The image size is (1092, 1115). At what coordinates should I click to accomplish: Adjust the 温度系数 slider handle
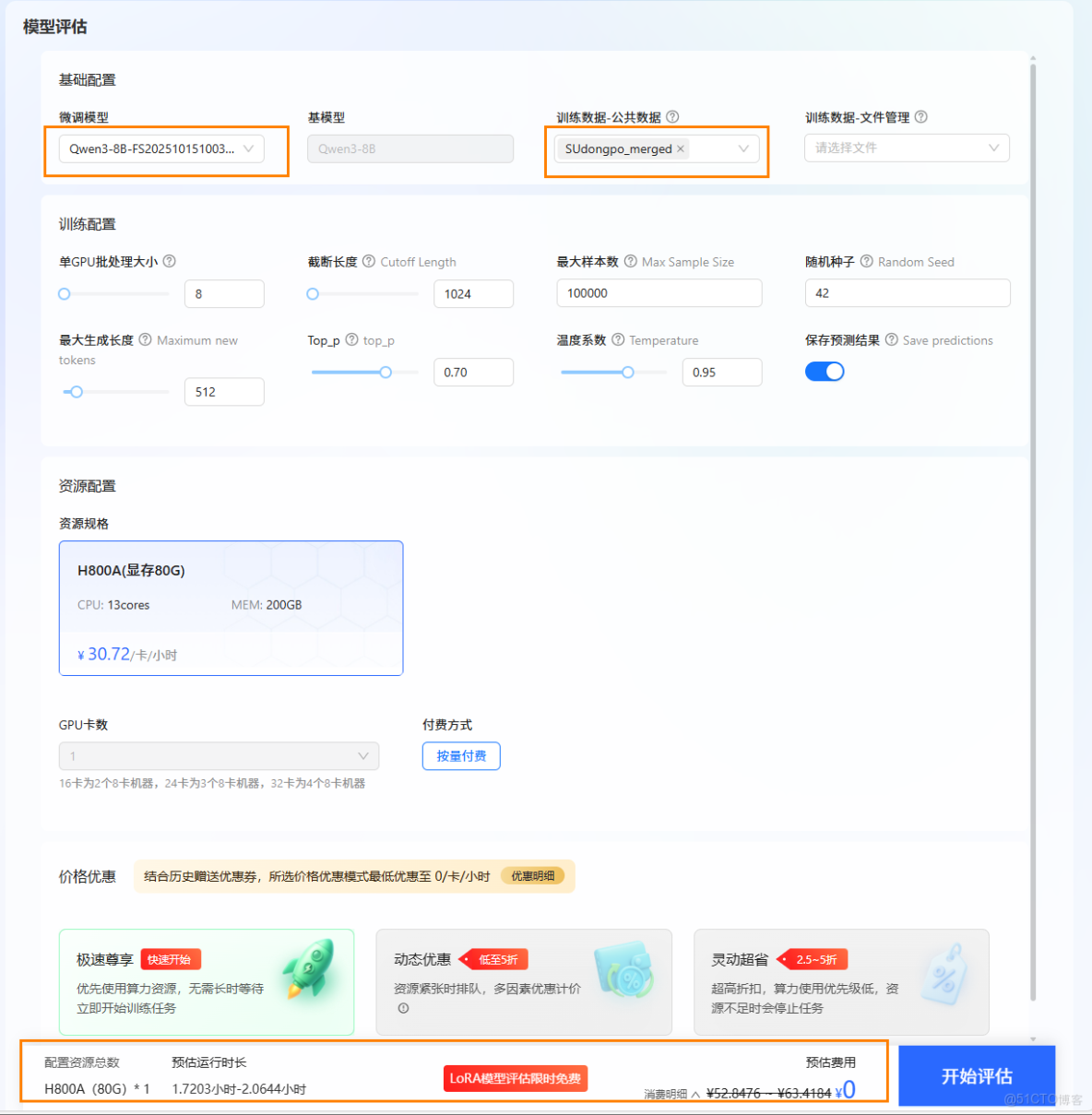click(628, 372)
